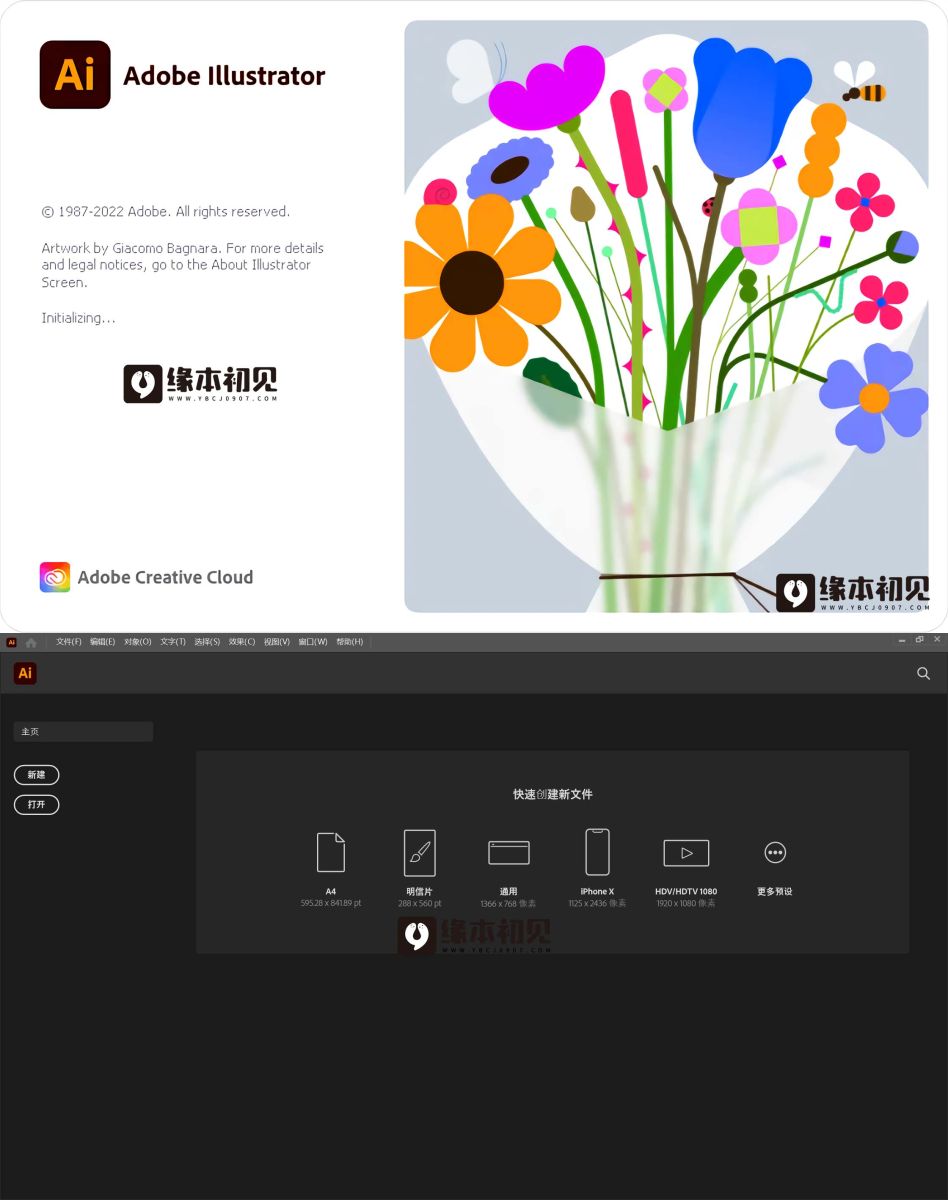Open the 文件(F) menu

pos(69,642)
